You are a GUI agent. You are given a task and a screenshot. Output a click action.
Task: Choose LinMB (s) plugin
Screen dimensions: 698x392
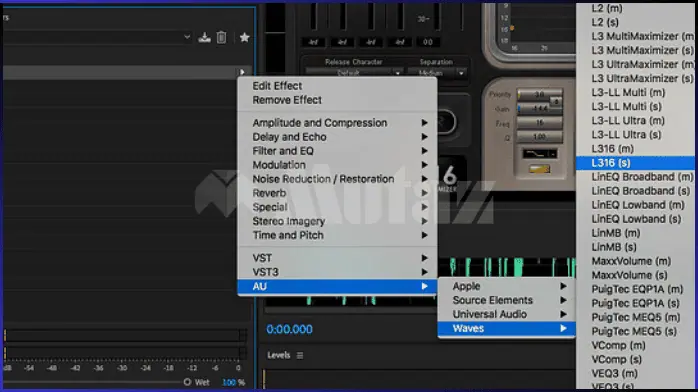click(x=635, y=247)
